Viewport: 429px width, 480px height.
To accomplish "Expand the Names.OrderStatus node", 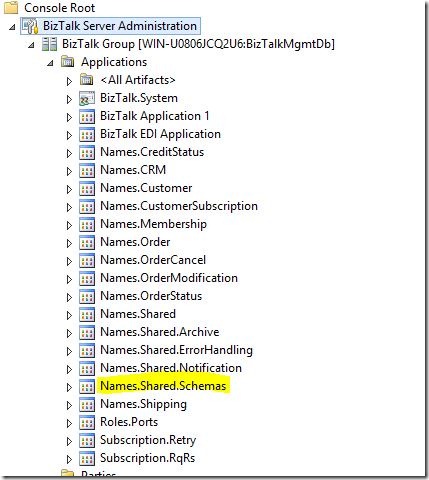I will coord(69,297).
